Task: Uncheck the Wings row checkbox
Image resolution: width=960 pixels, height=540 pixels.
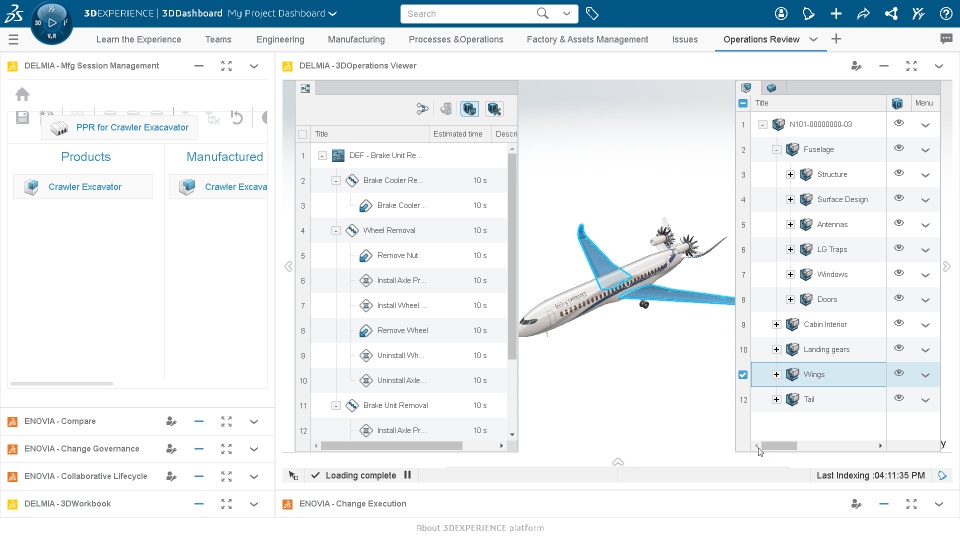Action: tap(743, 375)
